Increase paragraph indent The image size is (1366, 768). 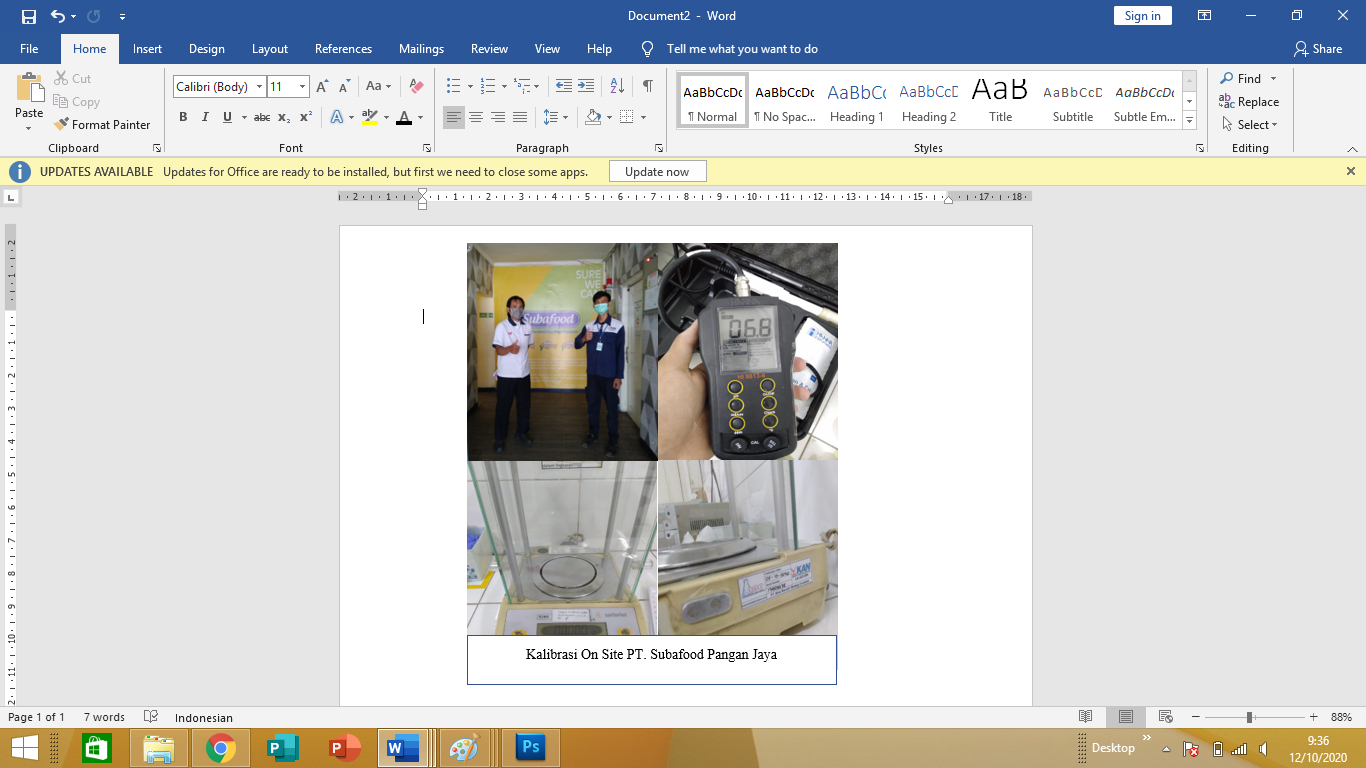(586, 87)
